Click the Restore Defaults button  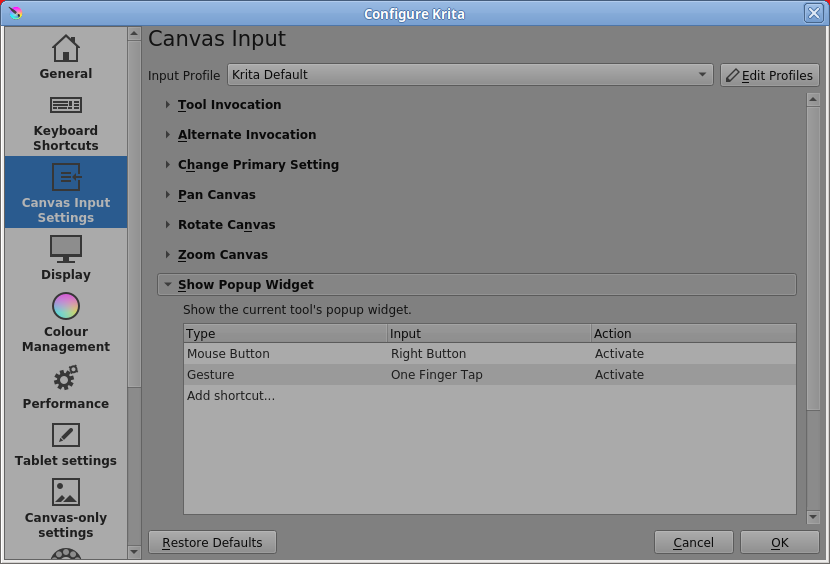(212, 542)
